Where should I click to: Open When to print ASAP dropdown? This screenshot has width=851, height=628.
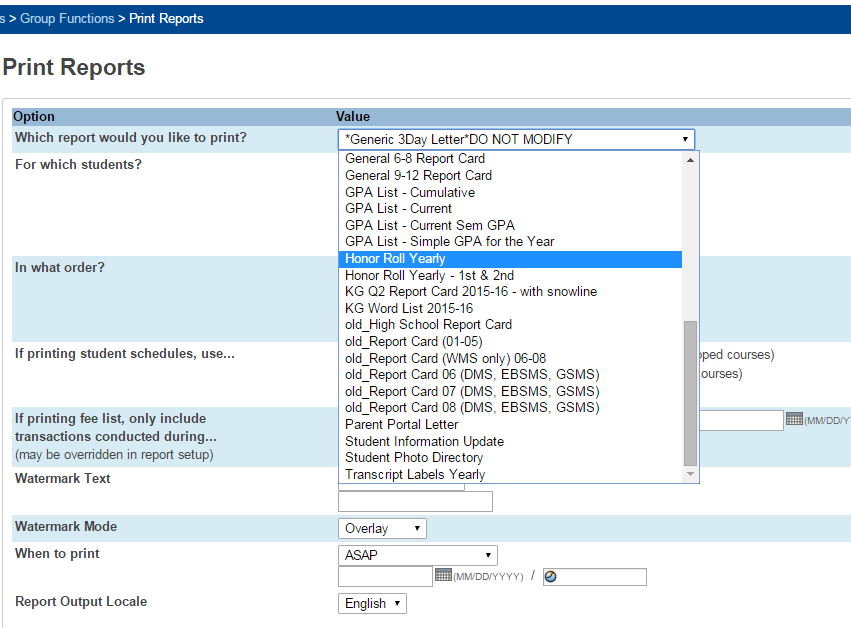tap(417, 555)
